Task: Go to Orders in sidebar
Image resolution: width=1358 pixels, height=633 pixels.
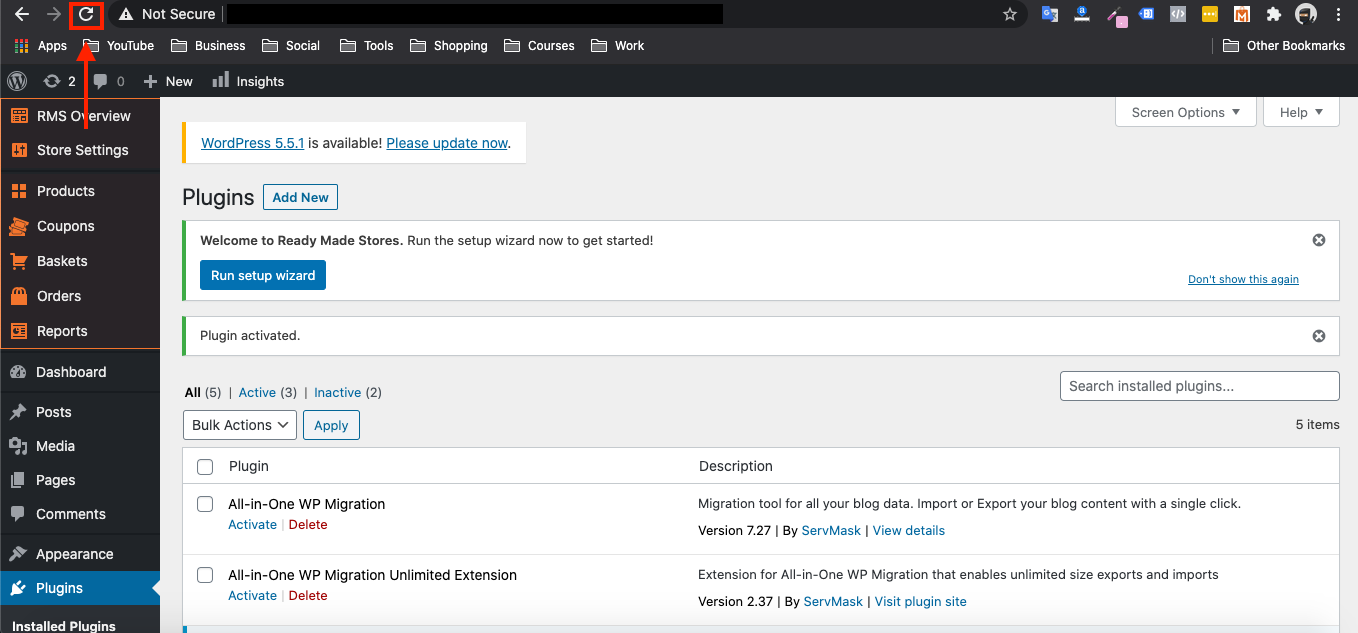Action: [x=80, y=296]
